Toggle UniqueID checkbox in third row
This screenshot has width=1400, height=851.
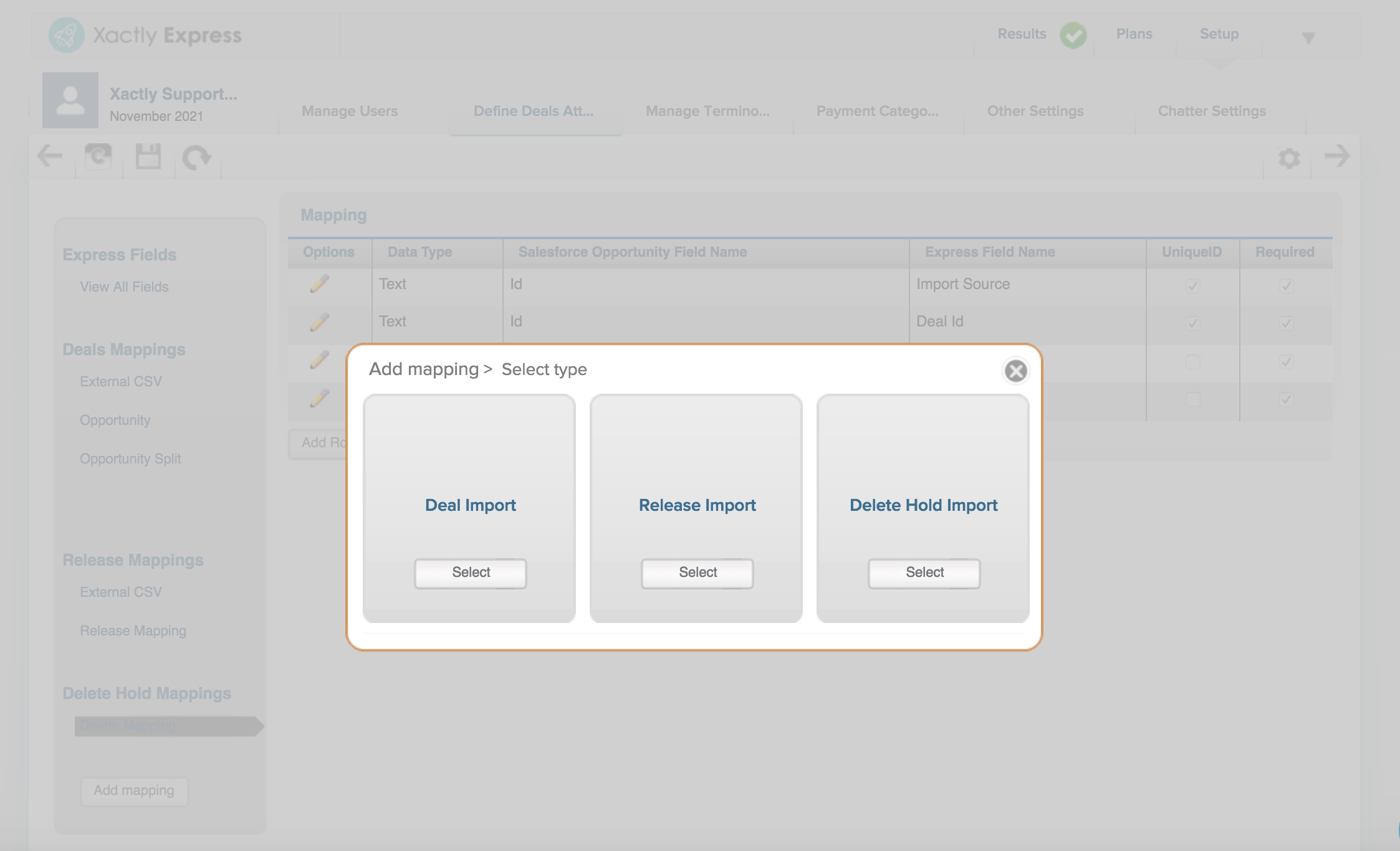pos(1192,362)
